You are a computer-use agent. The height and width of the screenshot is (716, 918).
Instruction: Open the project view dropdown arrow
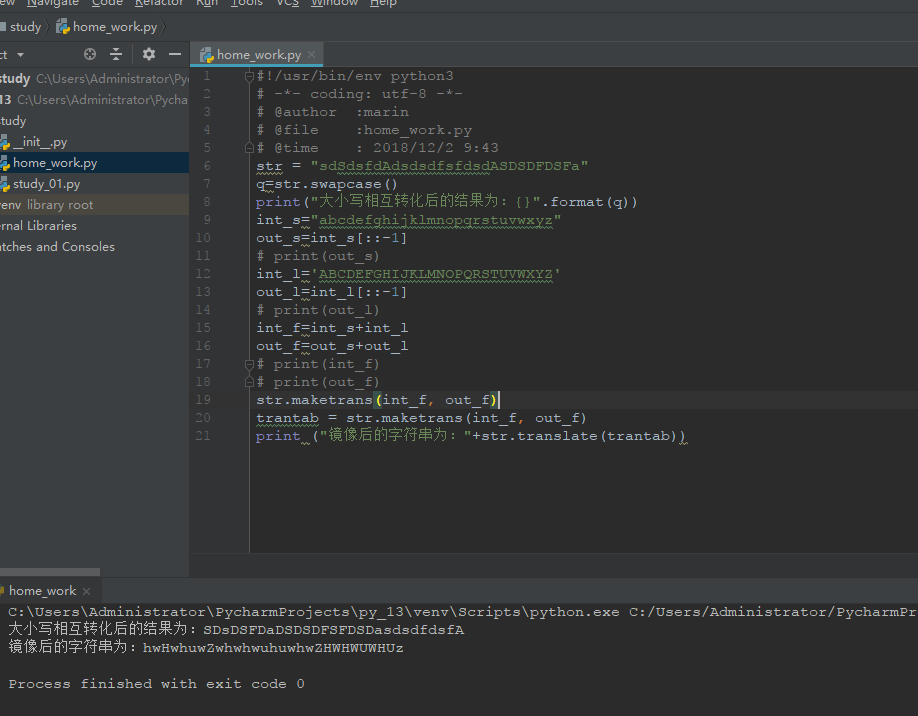click(x=20, y=55)
